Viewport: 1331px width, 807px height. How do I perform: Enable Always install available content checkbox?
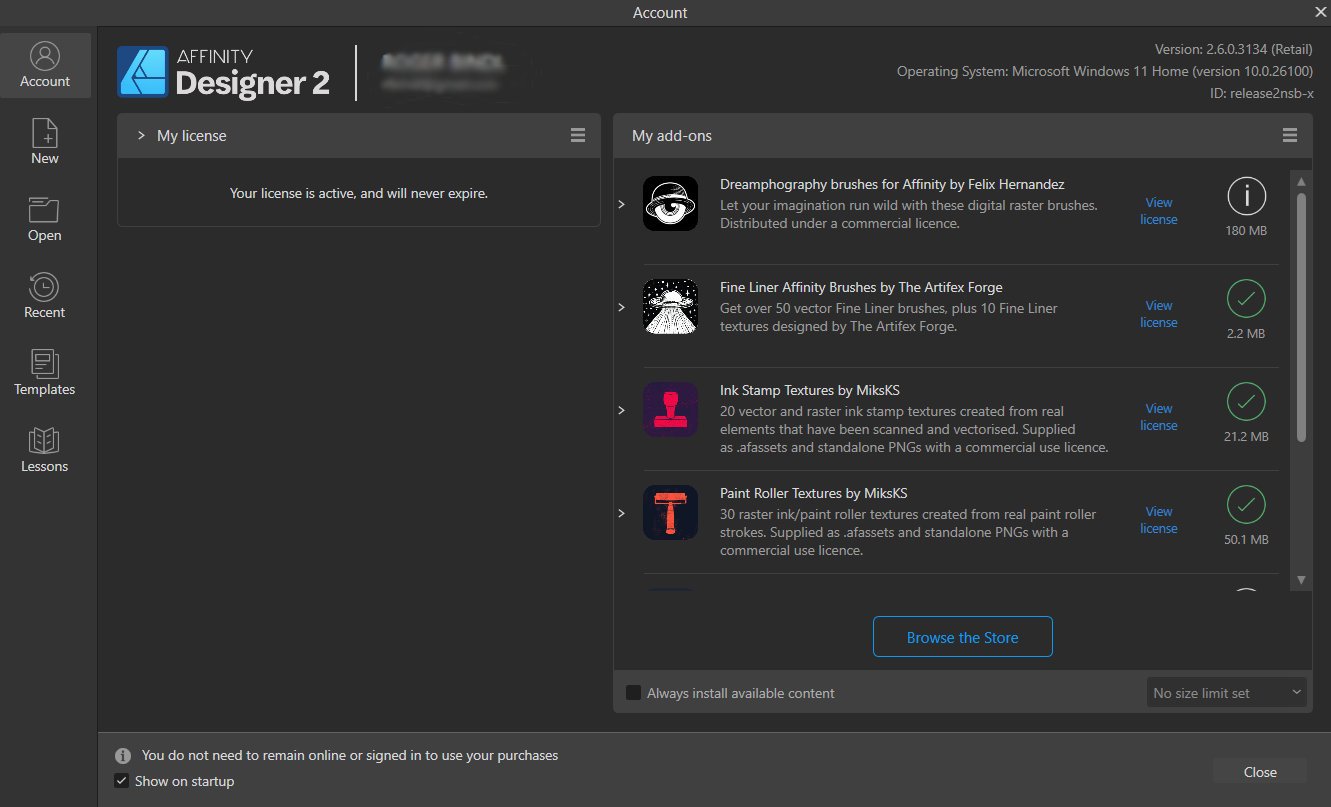pyautogui.click(x=633, y=693)
